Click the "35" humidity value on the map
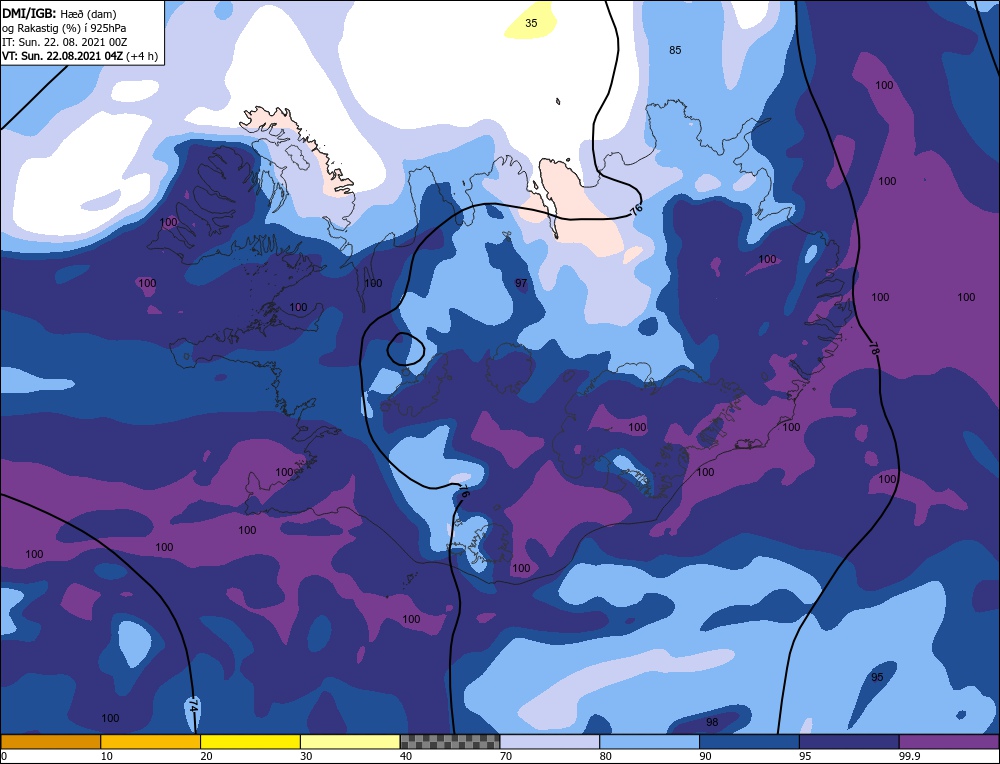The width and height of the screenshot is (1000, 764). [x=531, y=23]
